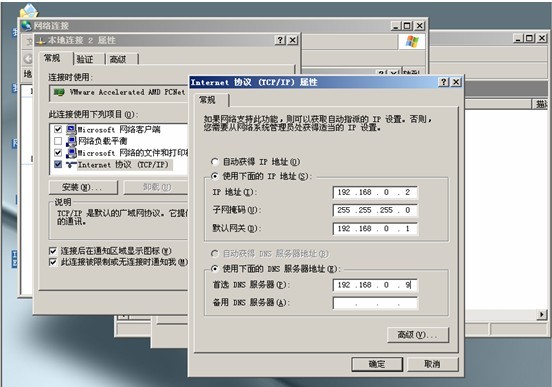Open 高级(V)... settings button

click(x=418, y=335)
